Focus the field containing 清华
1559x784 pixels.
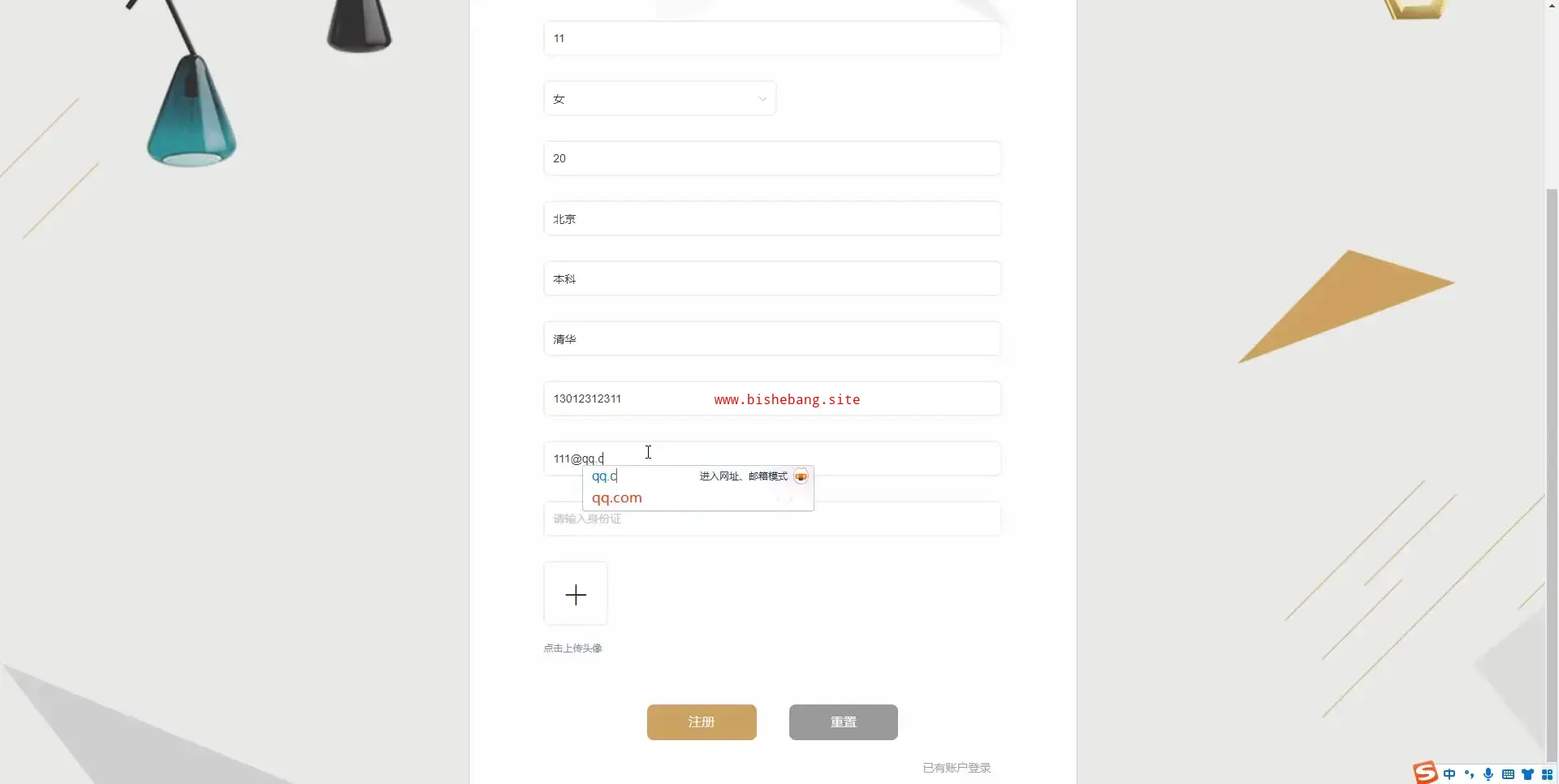point(771,339)
